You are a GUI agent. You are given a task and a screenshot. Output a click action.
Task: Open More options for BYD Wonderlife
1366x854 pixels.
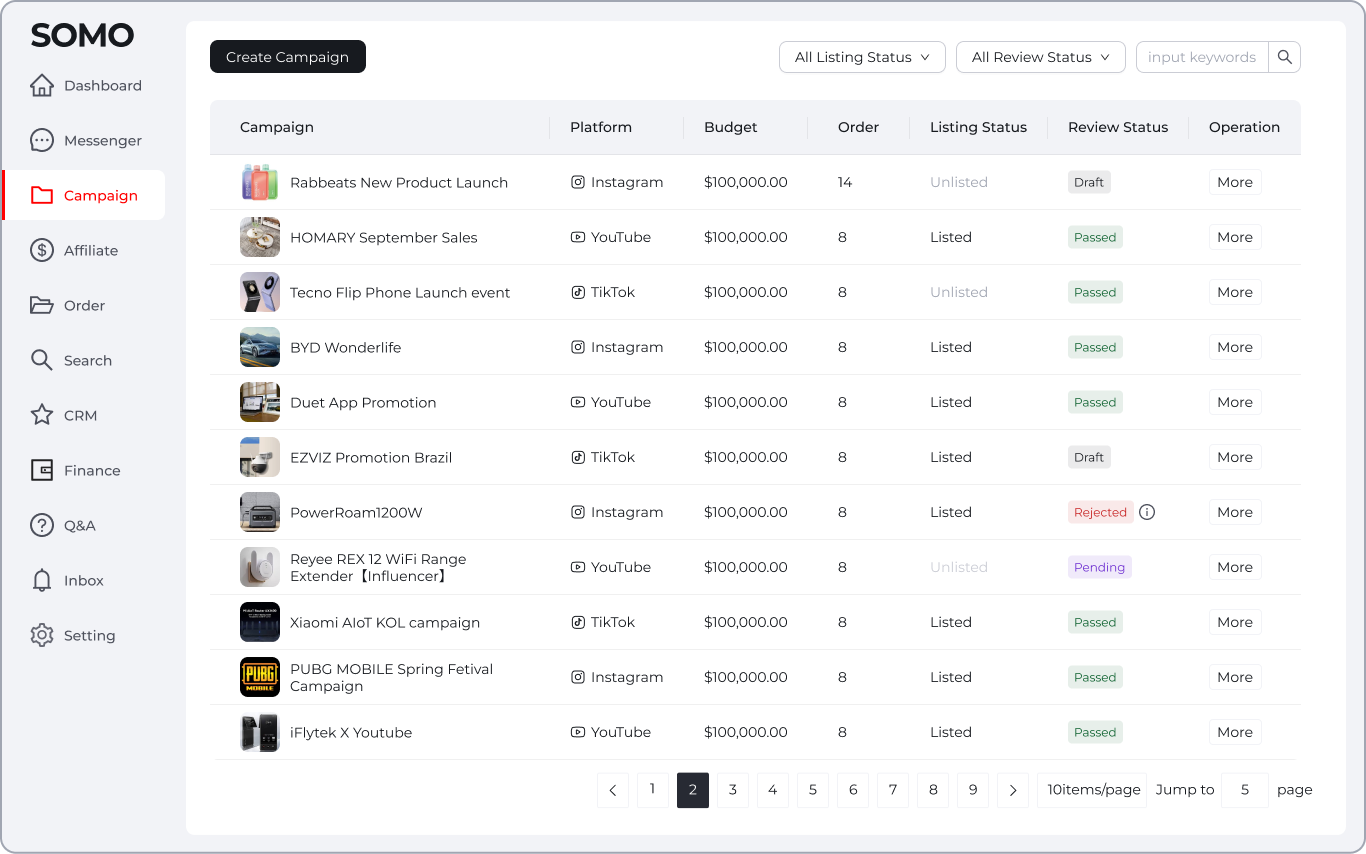[x=1235, y=347]
